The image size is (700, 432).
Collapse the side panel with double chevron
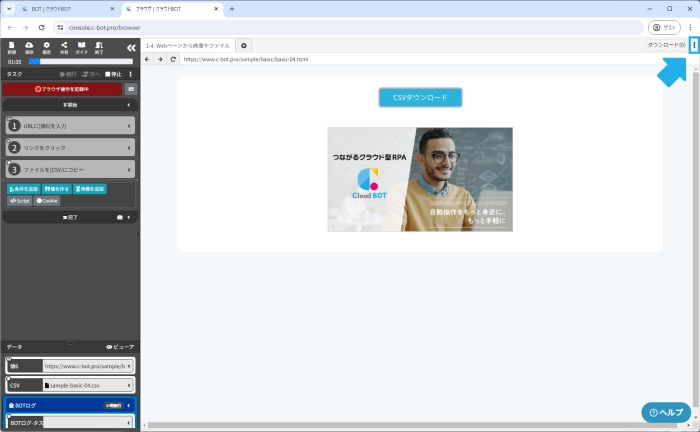coord(130,47)
